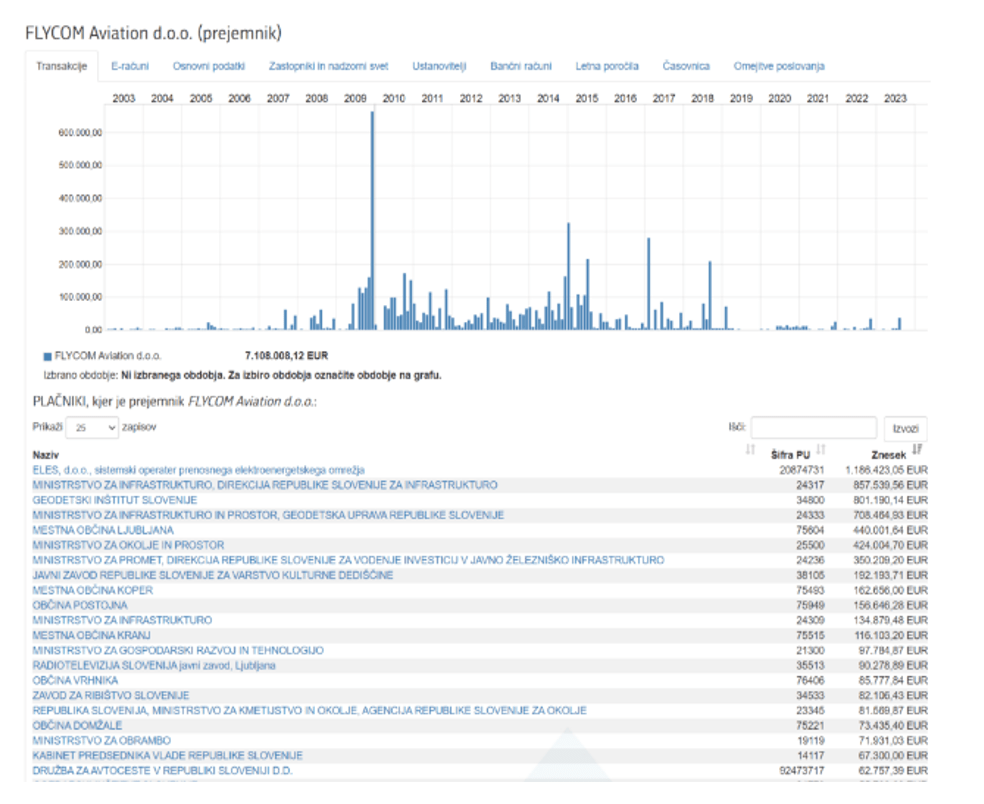Open the Osnovni podatki tab
Viewport: 984px width, 804px height.
pos(209,66)
